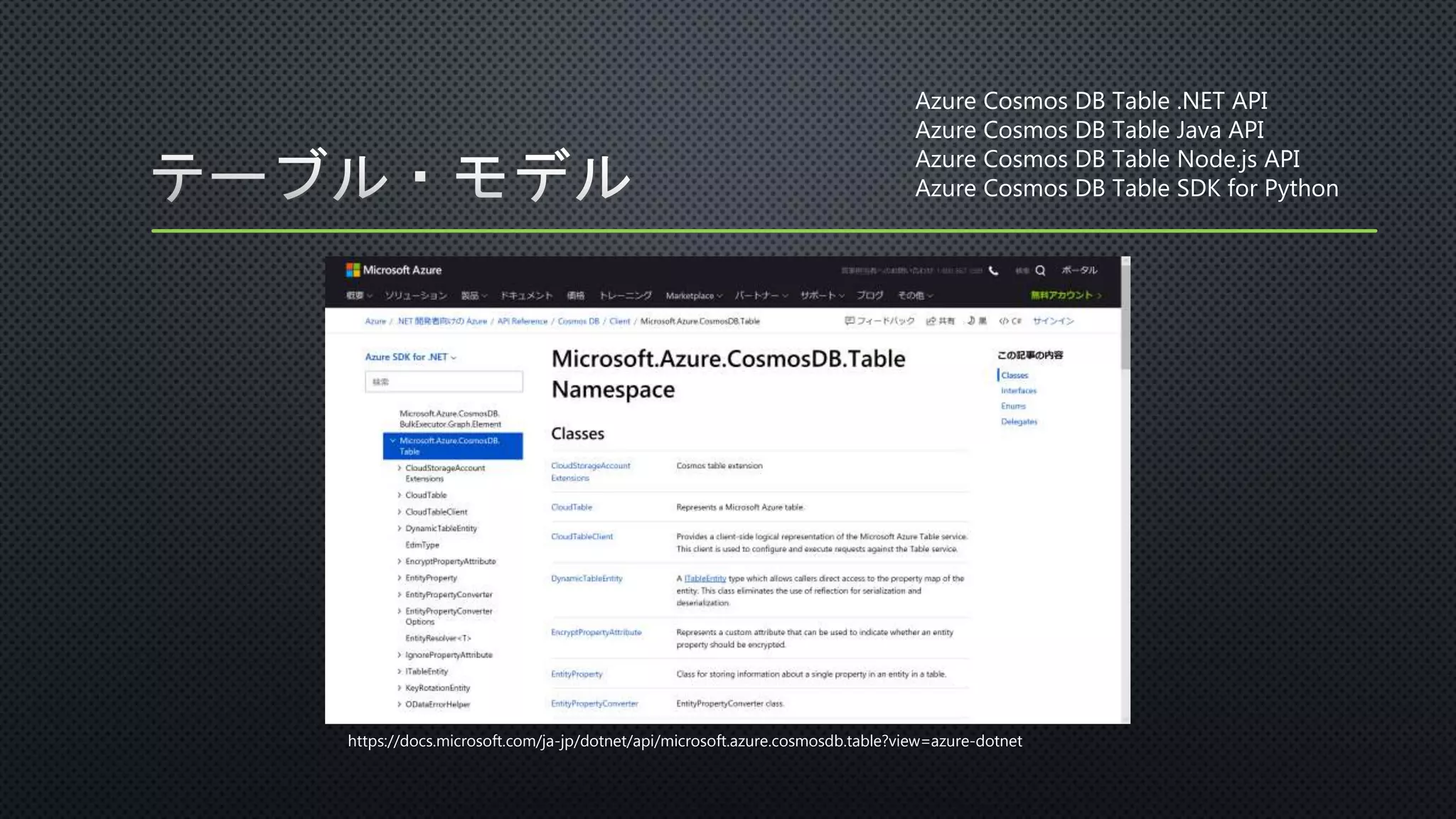Select EdmType in the sidebar tree
The image size is (1456, 819).
422,545
